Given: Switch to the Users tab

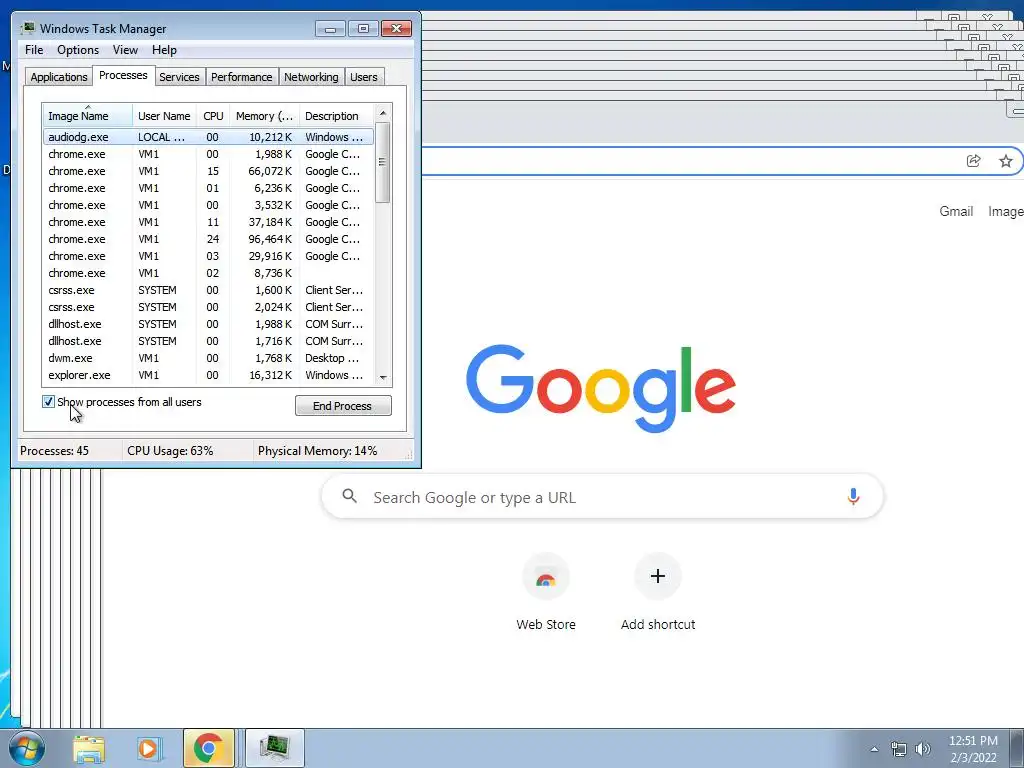Looking at the screenshot, I should point(364,77).
